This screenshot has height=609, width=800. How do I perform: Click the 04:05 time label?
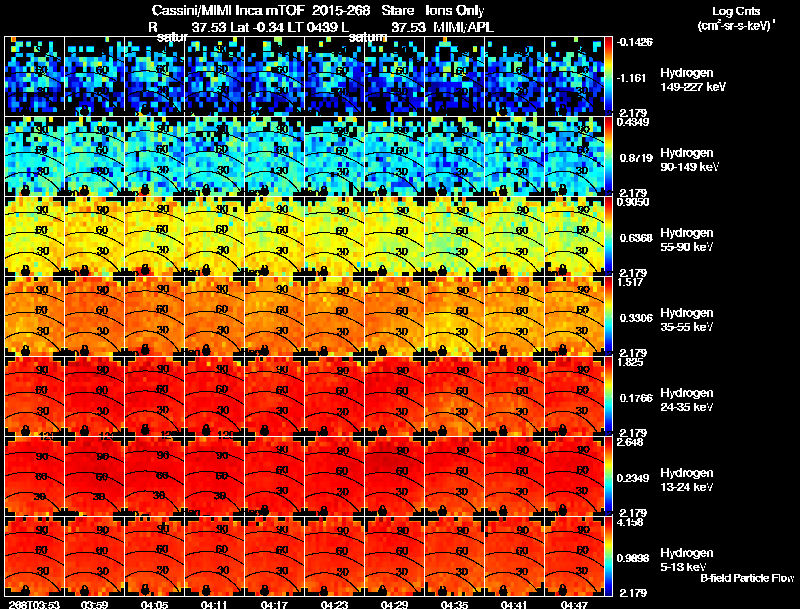coord(155,604)
